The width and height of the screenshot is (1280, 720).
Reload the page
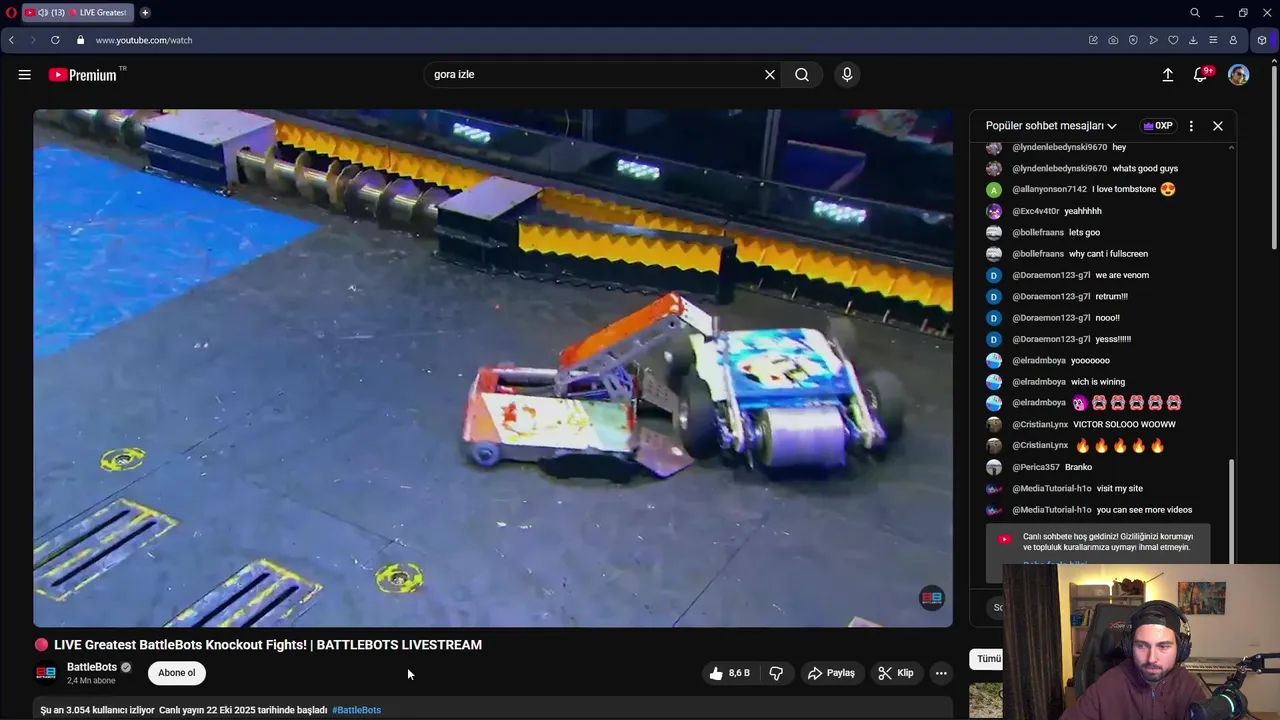55,40
